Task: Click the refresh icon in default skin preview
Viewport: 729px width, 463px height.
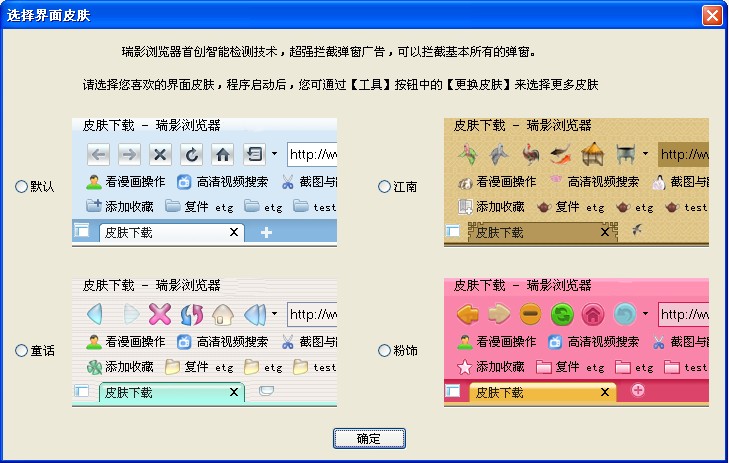Action: [x=191, y=154]
